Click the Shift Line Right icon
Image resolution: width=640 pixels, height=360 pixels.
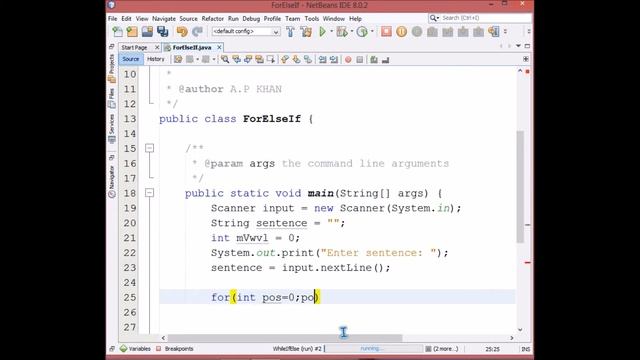(334, 60)
